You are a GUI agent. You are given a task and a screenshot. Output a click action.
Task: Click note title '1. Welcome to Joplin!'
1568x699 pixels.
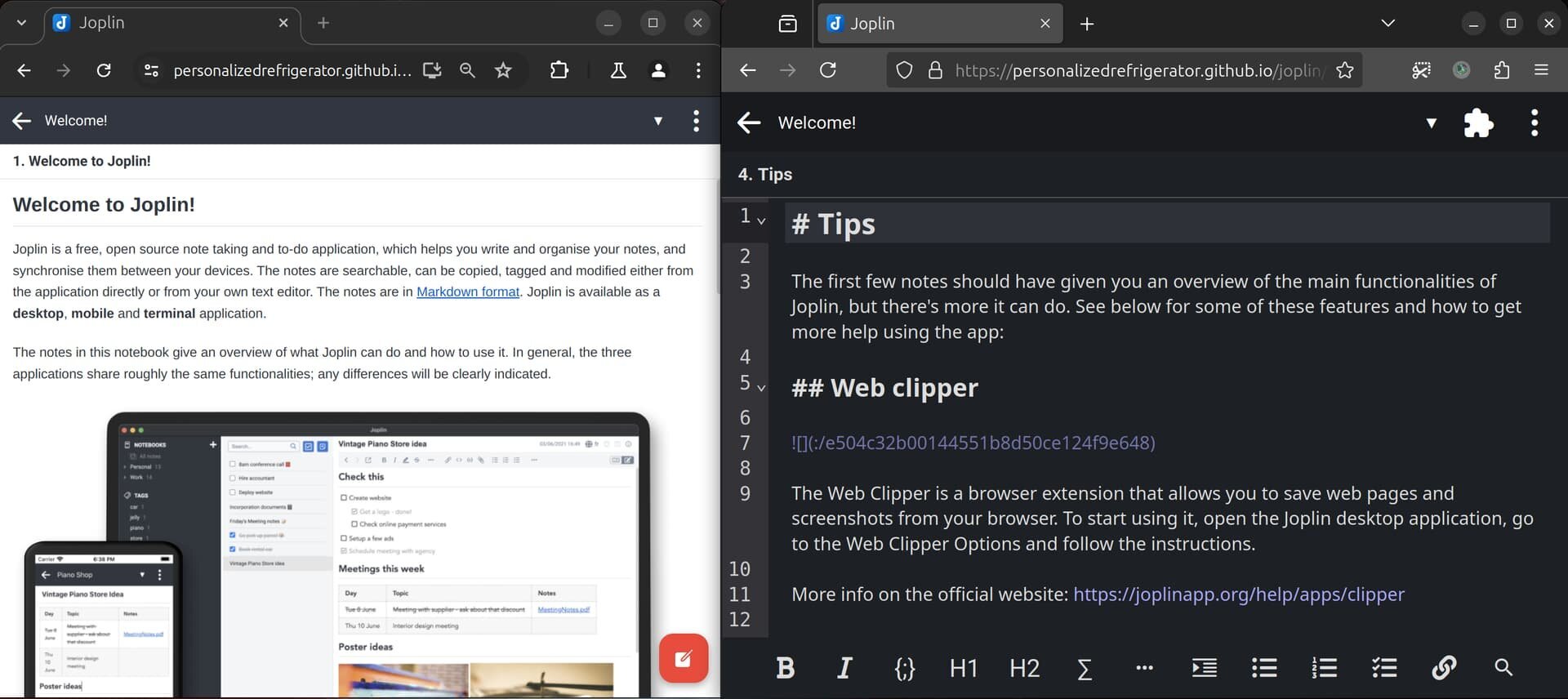pos(82,161)
